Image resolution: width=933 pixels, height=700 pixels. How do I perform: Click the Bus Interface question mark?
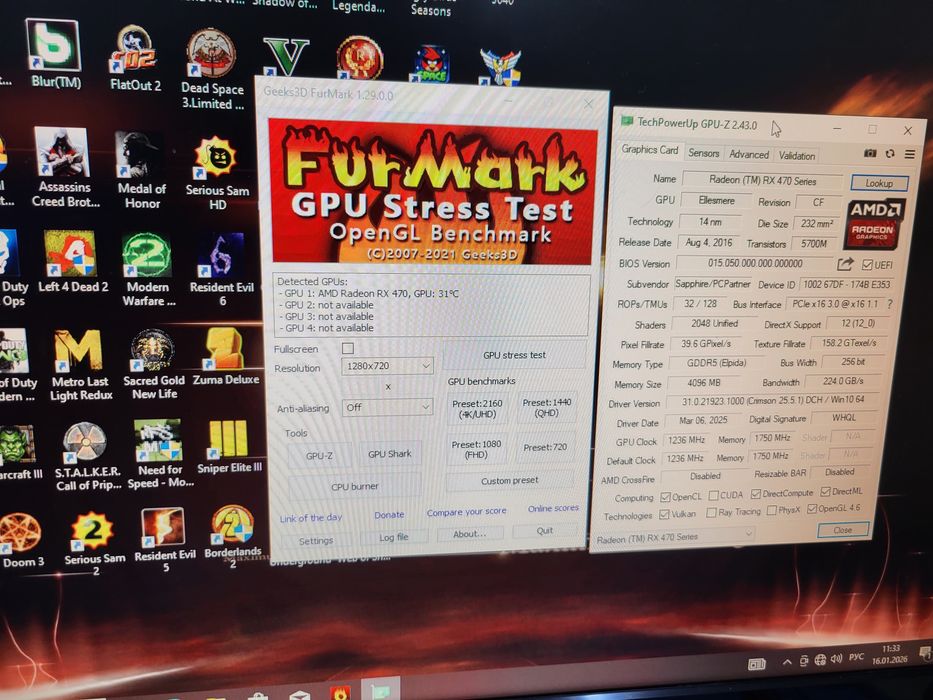coord(890,304)
